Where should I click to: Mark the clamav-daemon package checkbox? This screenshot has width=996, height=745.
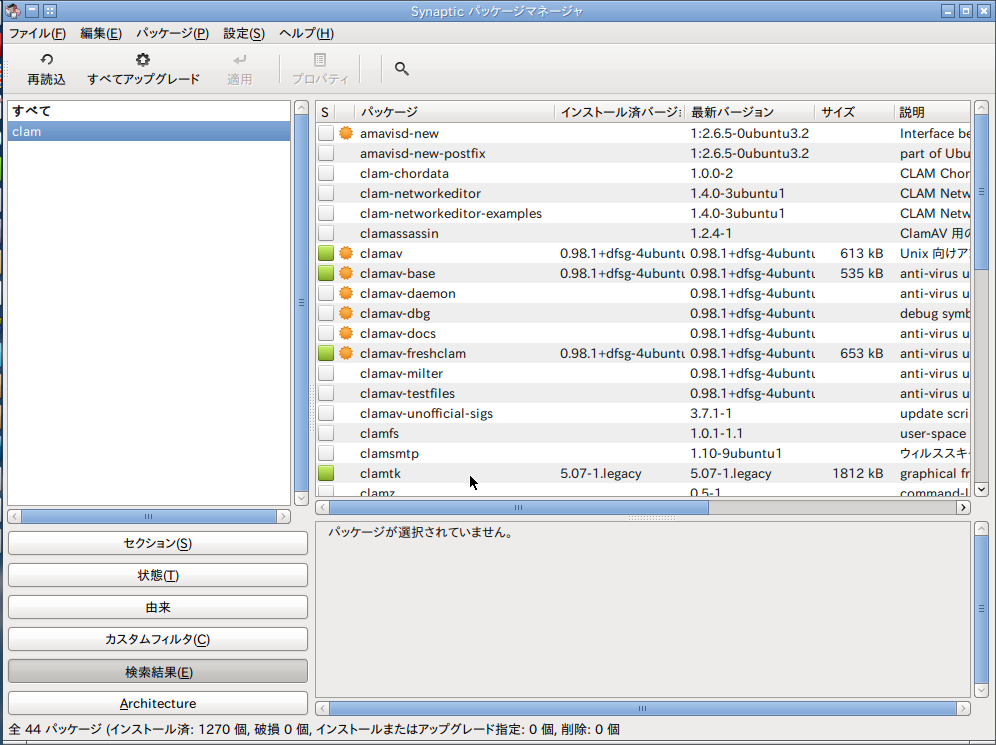326,293
